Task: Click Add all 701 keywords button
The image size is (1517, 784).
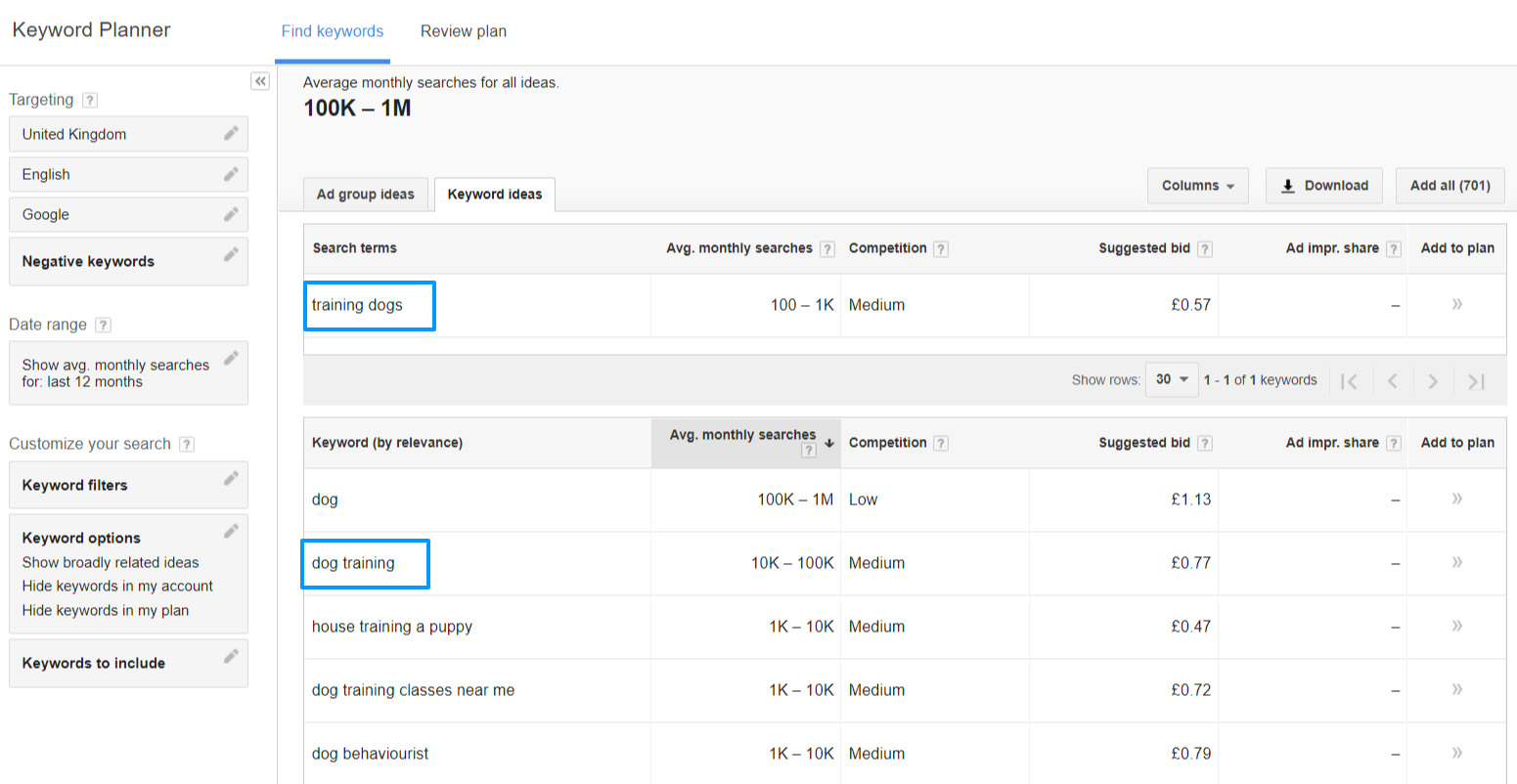Action: [1450, 185]
